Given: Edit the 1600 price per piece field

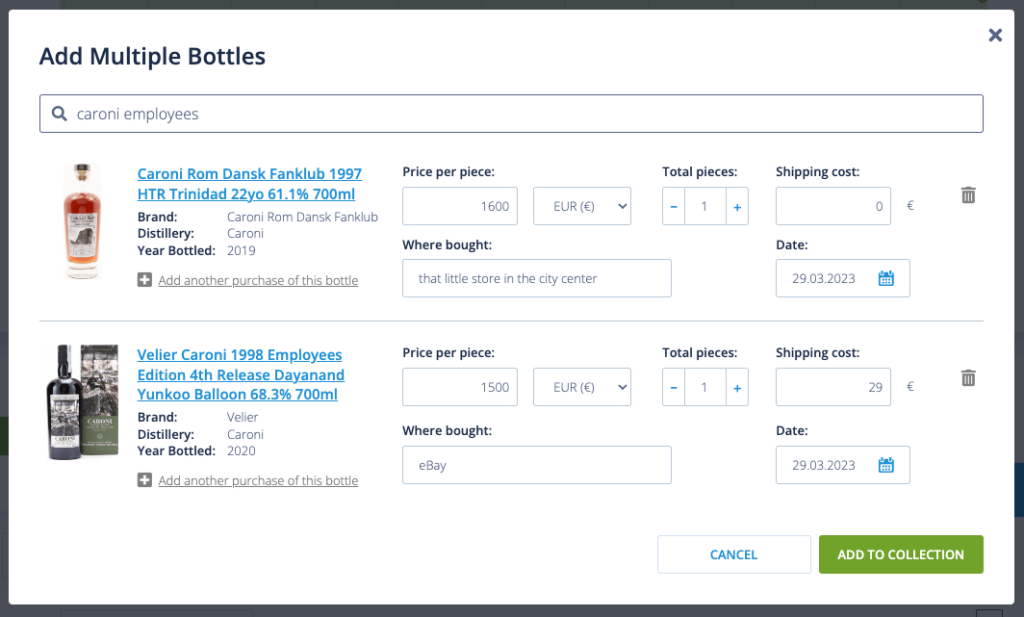Looking at the screenshot, I should (x=460, y=206).
